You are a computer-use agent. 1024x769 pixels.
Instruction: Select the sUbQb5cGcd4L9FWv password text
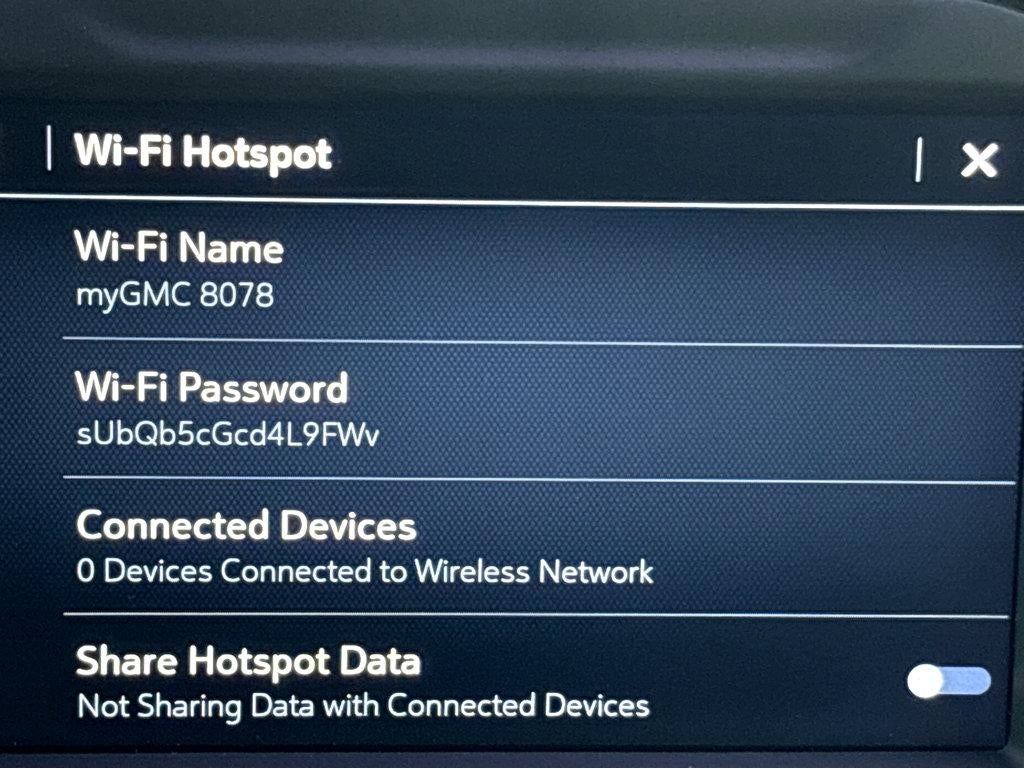[x=227, y=434]
